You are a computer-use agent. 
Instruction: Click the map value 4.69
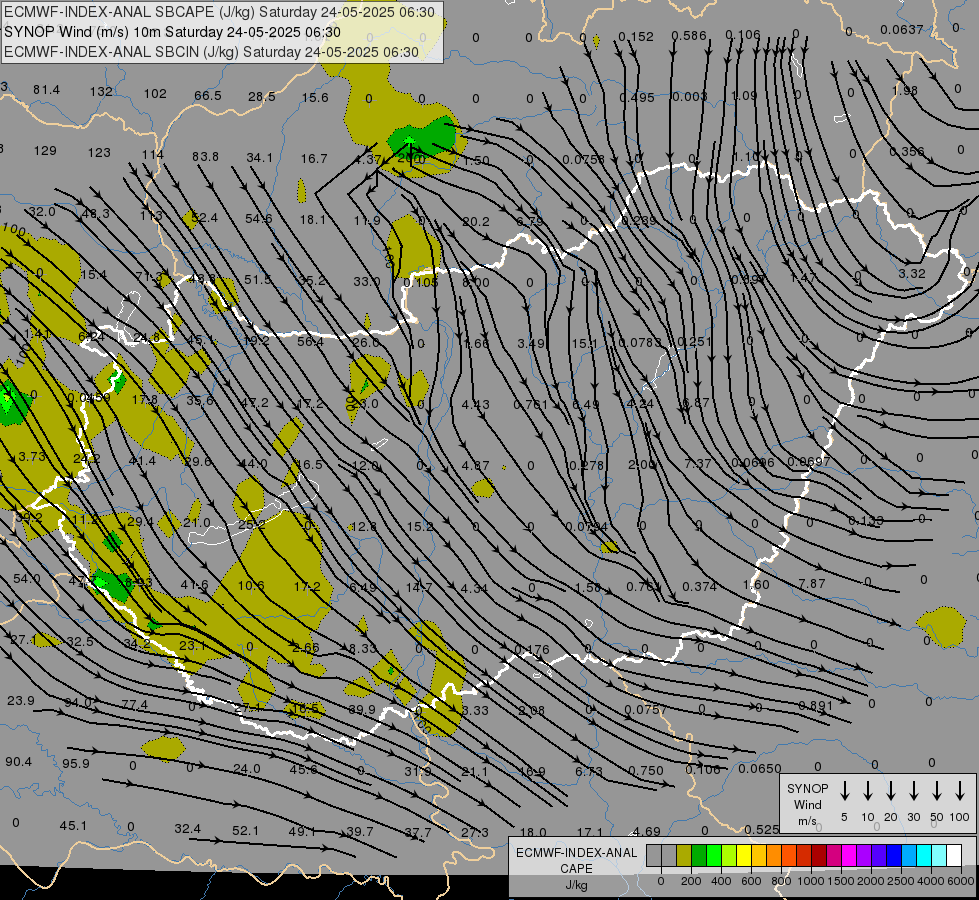point(646,831)
